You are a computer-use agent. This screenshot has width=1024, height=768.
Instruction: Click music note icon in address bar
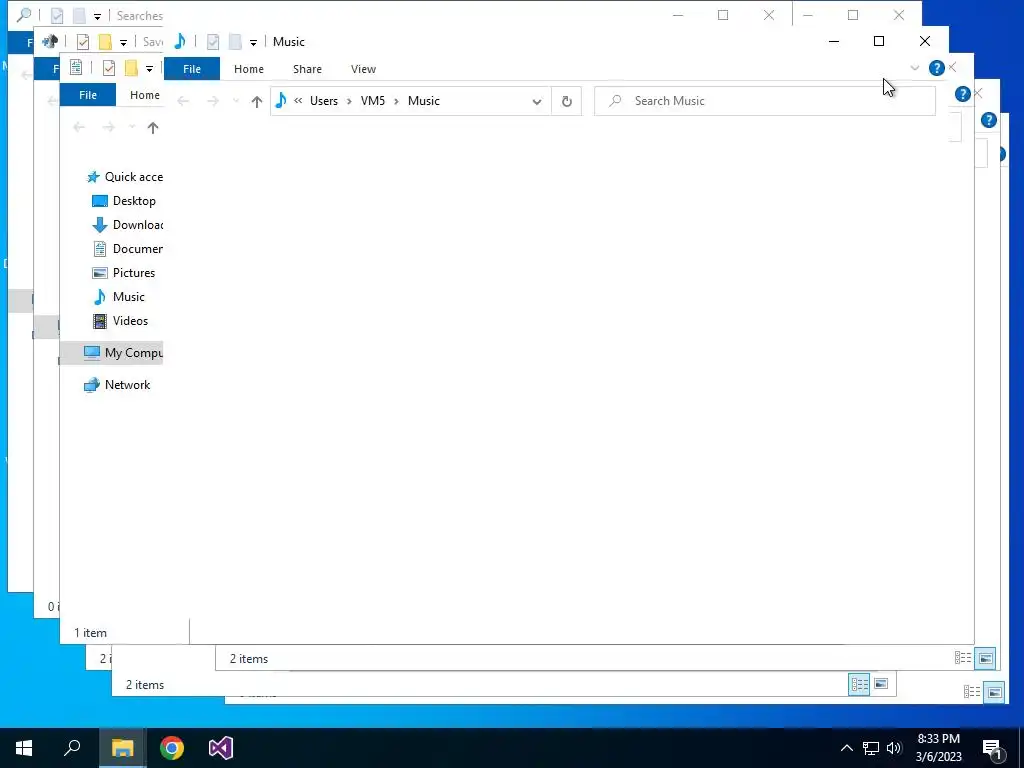281,101
